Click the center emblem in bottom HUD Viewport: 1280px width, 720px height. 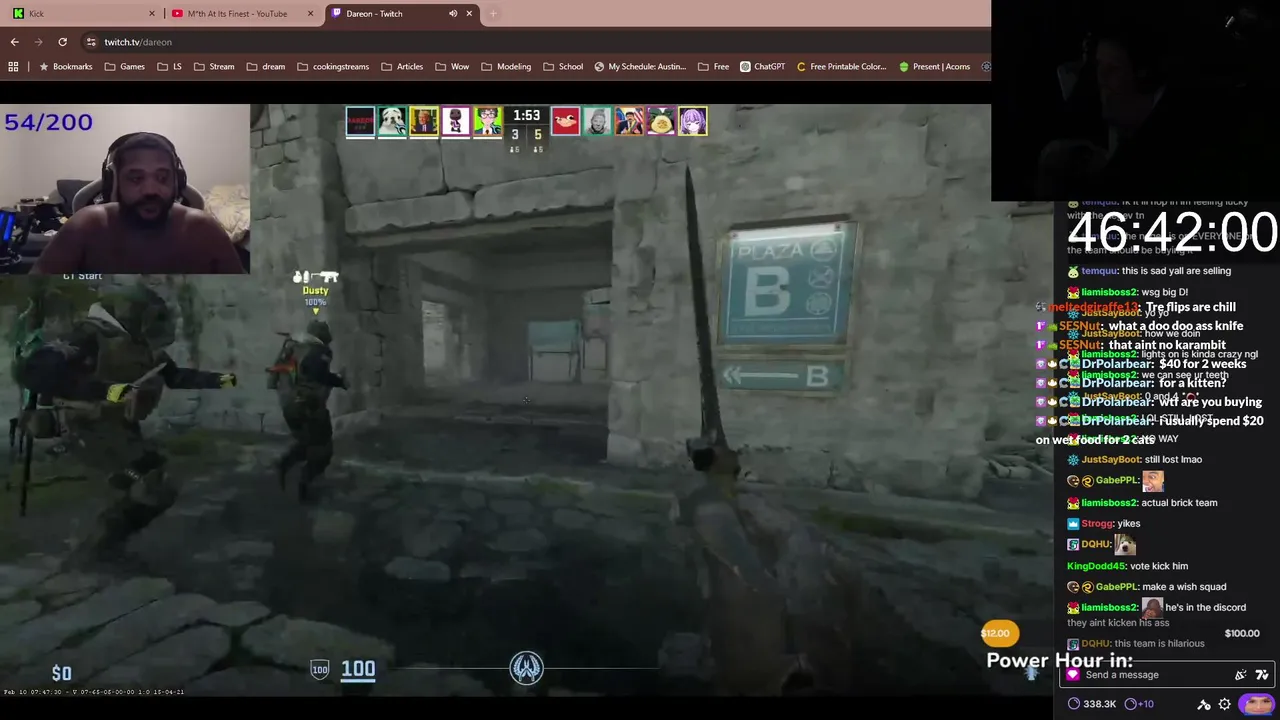[526, 668]
